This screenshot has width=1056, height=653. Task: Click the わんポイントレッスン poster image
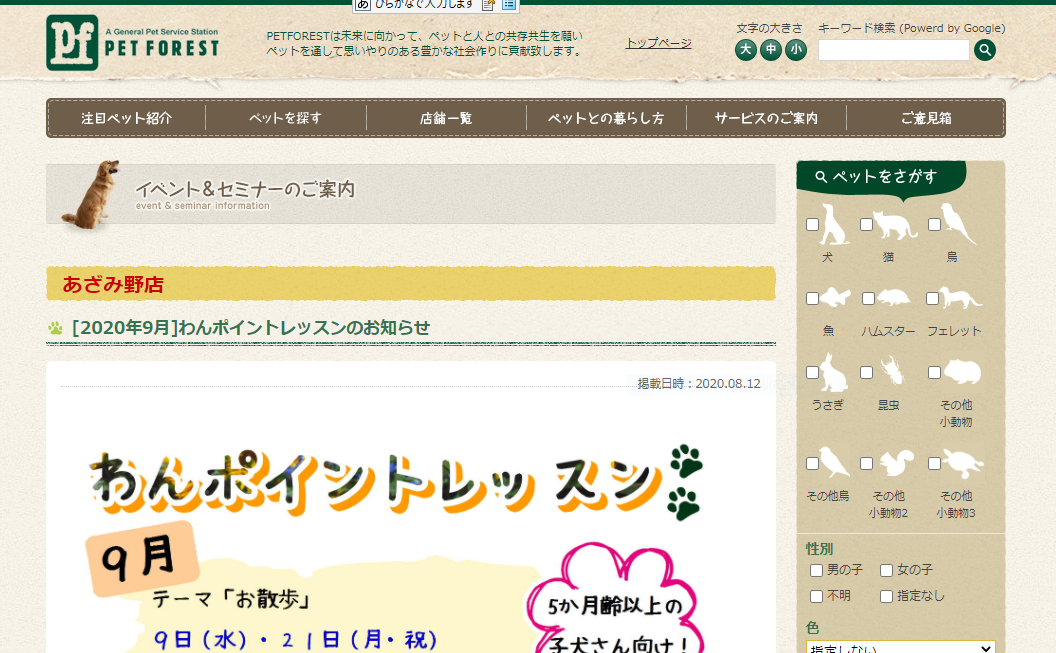click(x=397, y=547)
